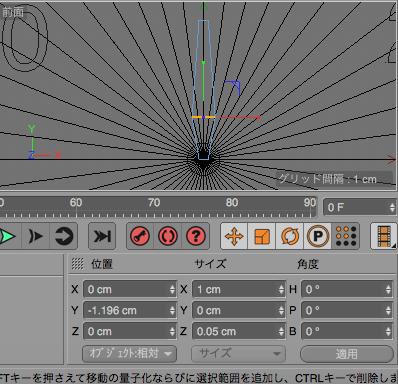Click timeline ruler at frame 70
Screen dimensions: 398x384
click(x=154, y=206)
